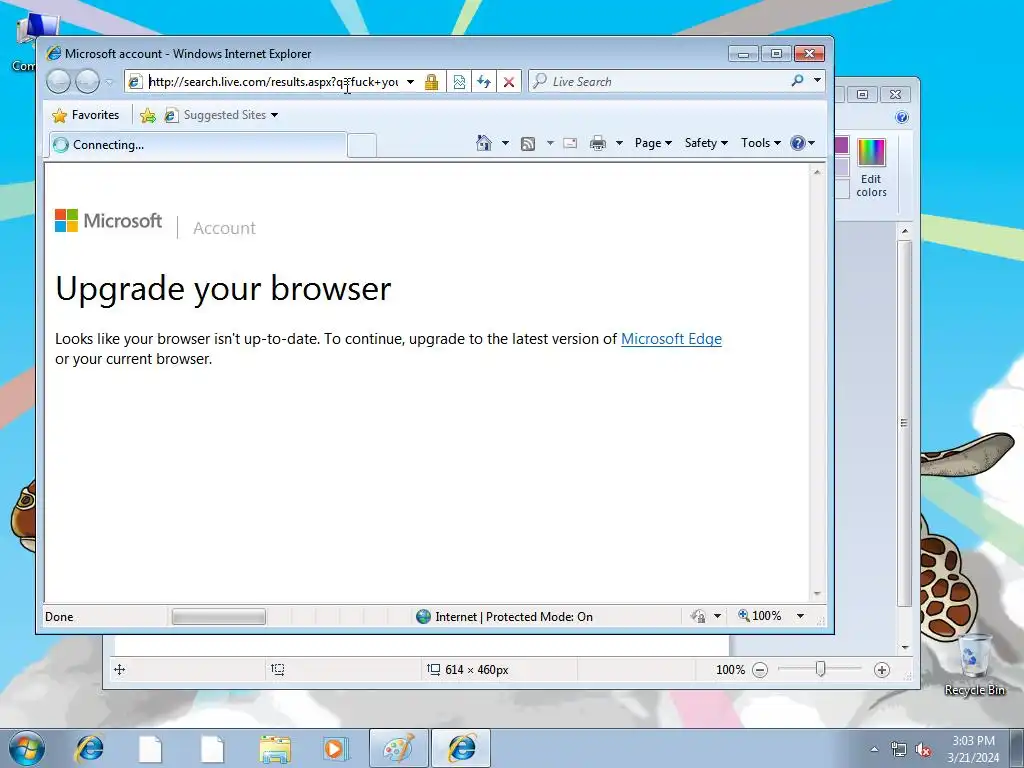Click the Paint zoom slider handle

click(x=821, y=669)
